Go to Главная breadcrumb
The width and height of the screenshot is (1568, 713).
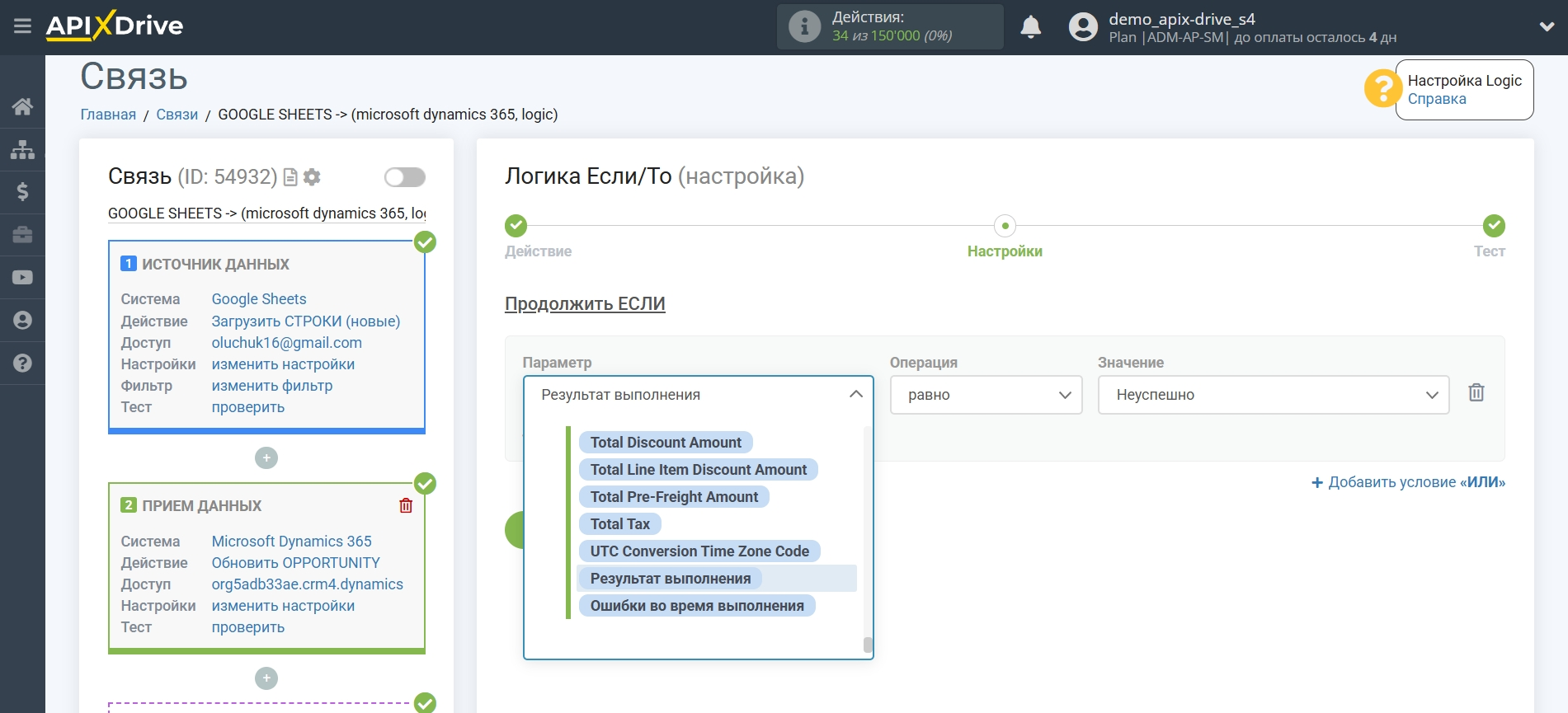click(x=108, y=115)
